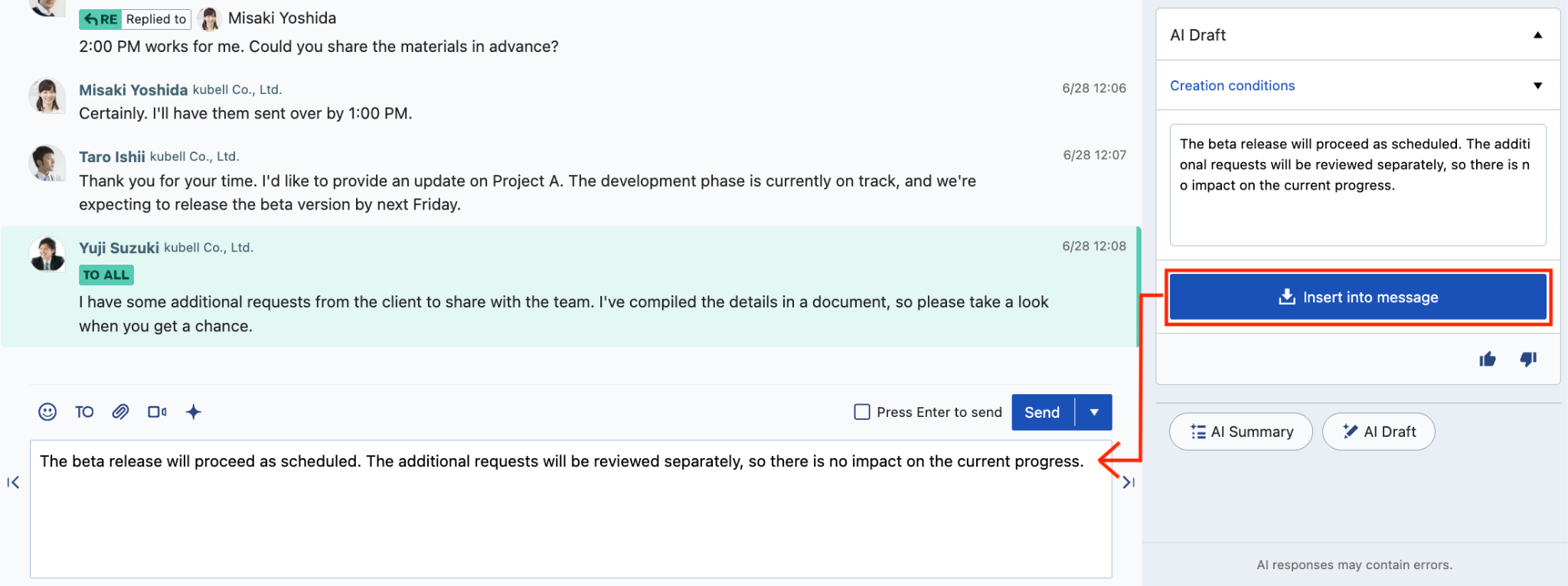Image resolution: width=1568 pixels, height=586 pixels.
Task: Click into the message input field
Action: point(571,509)
